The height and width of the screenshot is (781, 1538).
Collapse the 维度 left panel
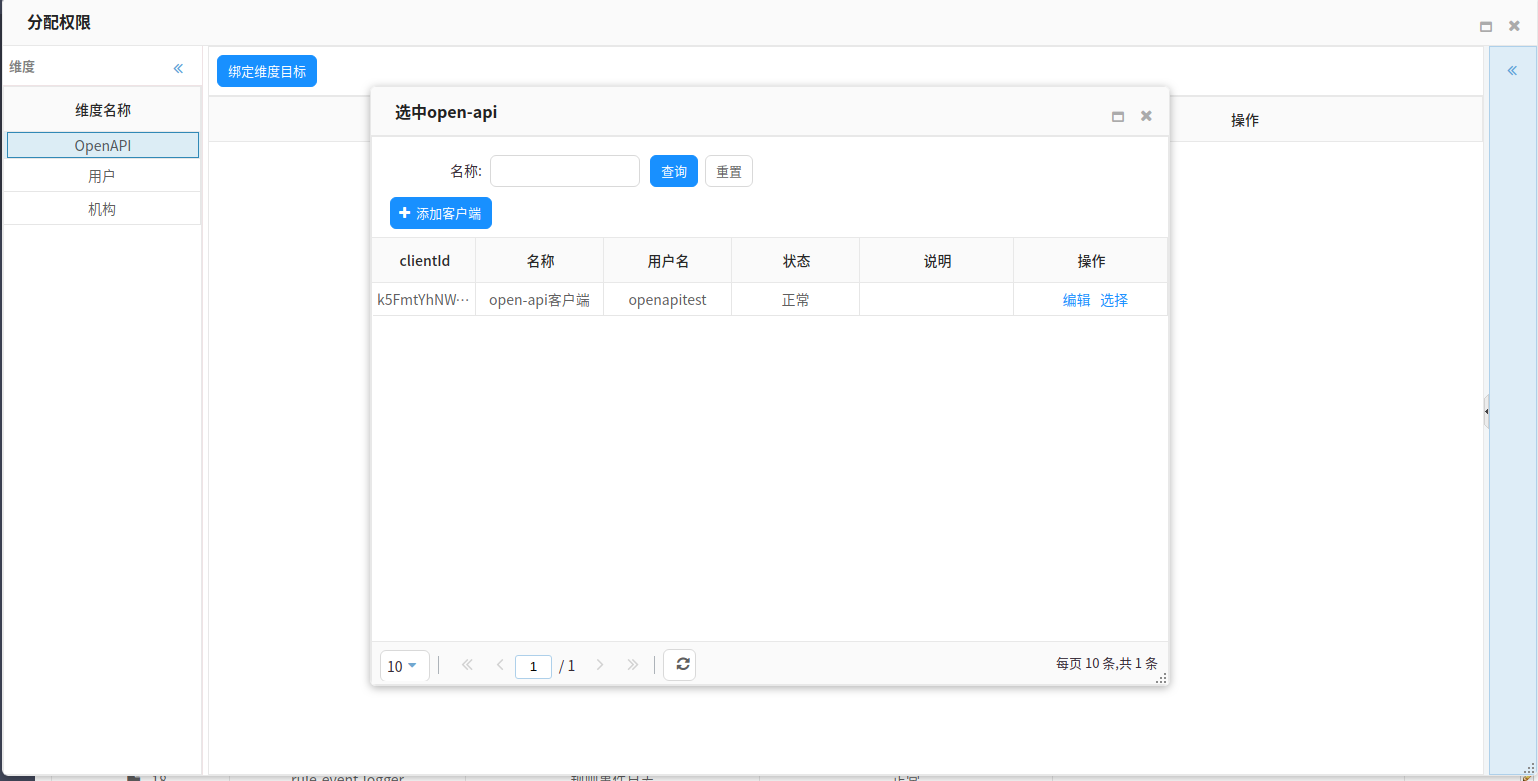(x=178, y=68)
